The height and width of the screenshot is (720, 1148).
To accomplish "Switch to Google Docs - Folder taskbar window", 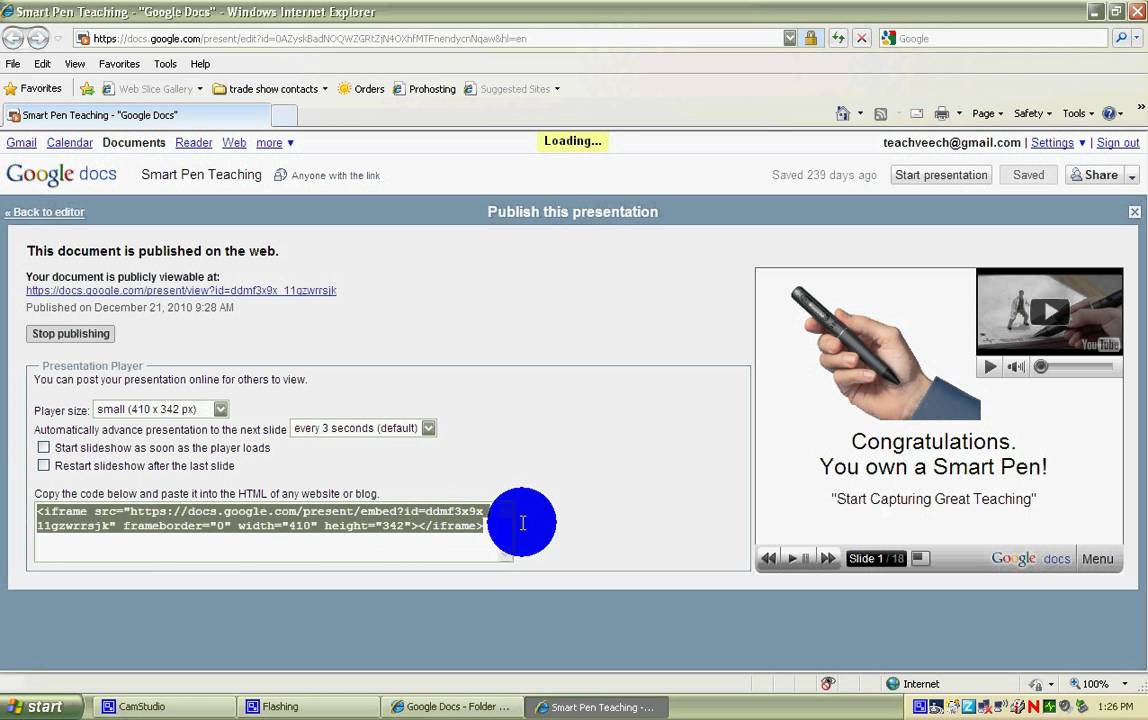I will pos(451,707).
